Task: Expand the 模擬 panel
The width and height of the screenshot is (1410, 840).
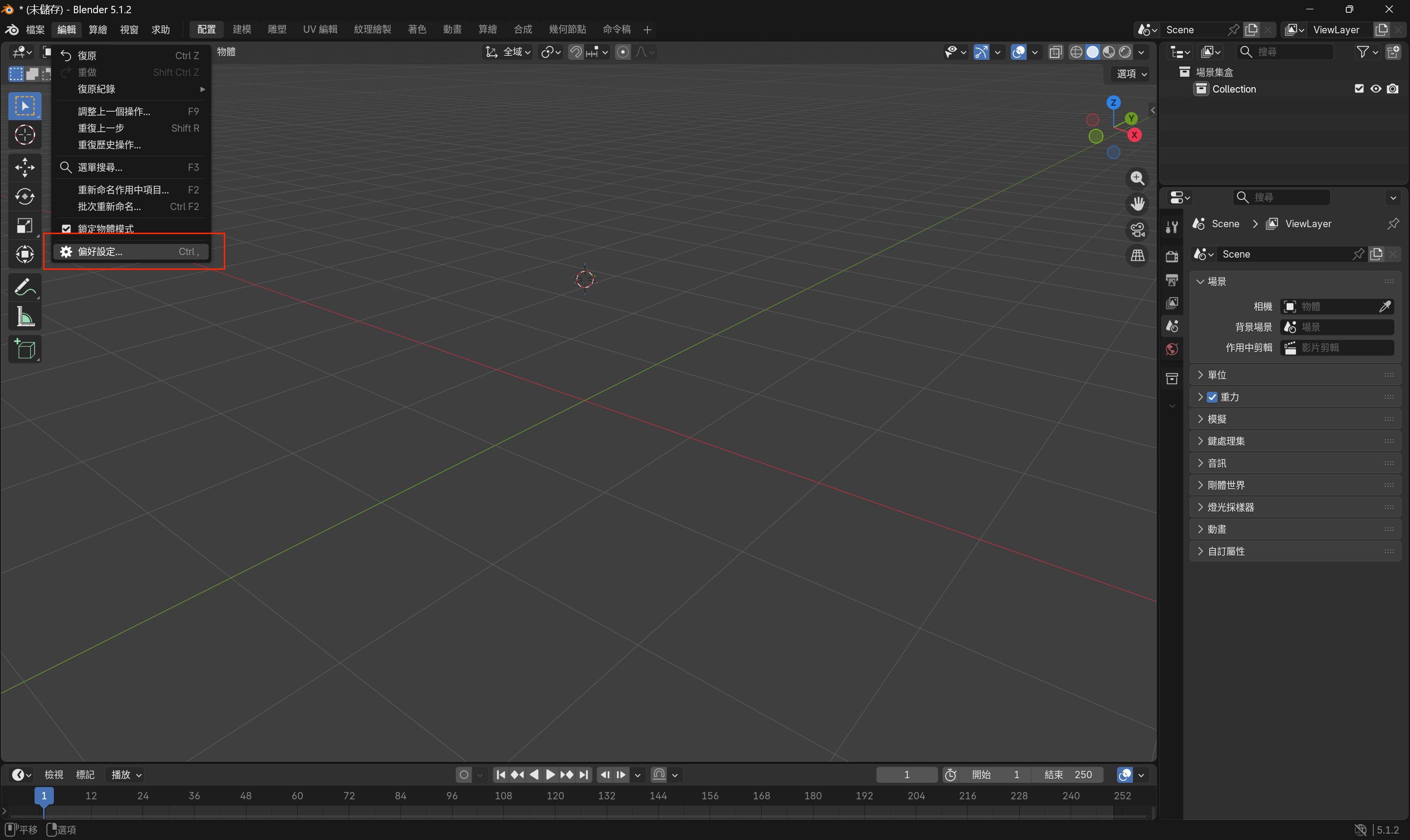Action: click(x=1294, y=419)
